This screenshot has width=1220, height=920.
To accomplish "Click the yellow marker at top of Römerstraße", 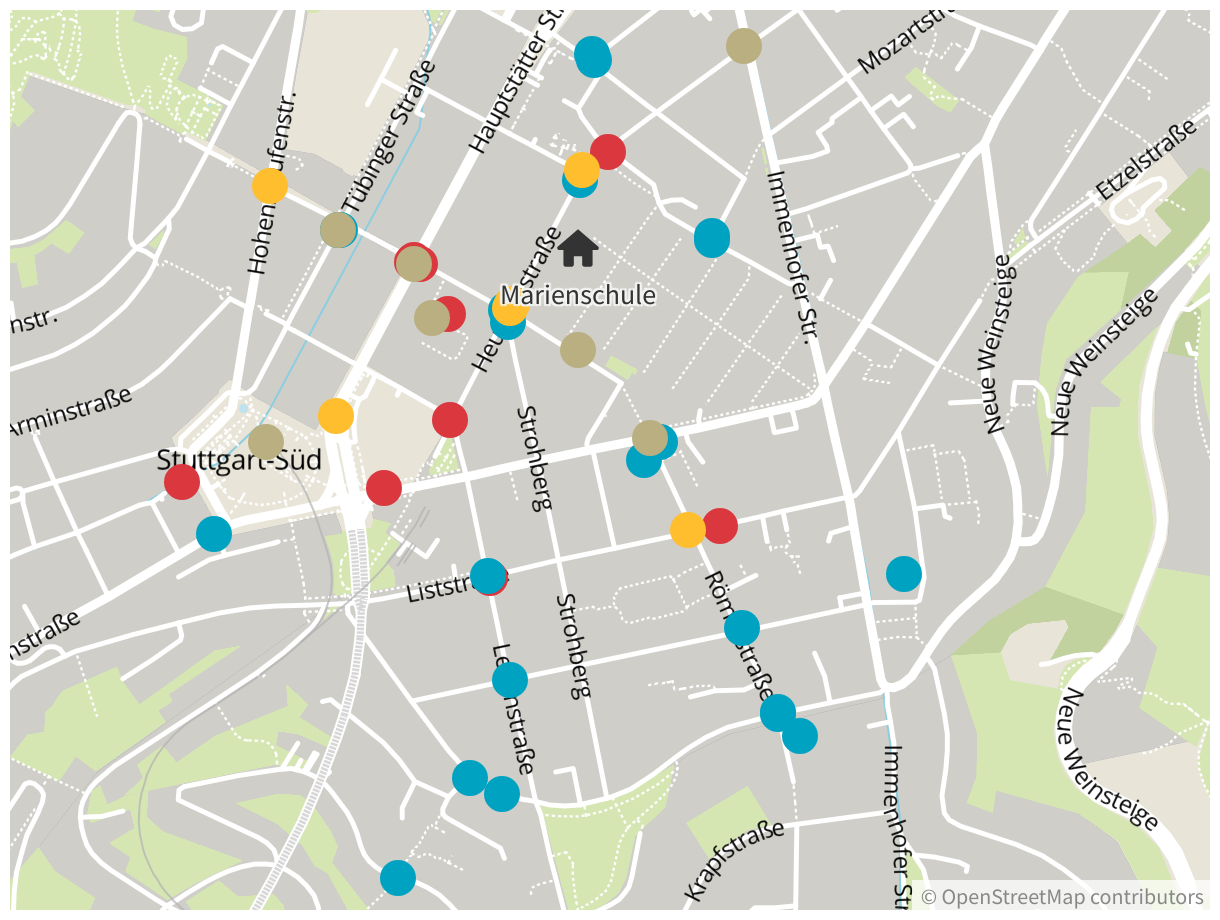I will tap(687, 530).
